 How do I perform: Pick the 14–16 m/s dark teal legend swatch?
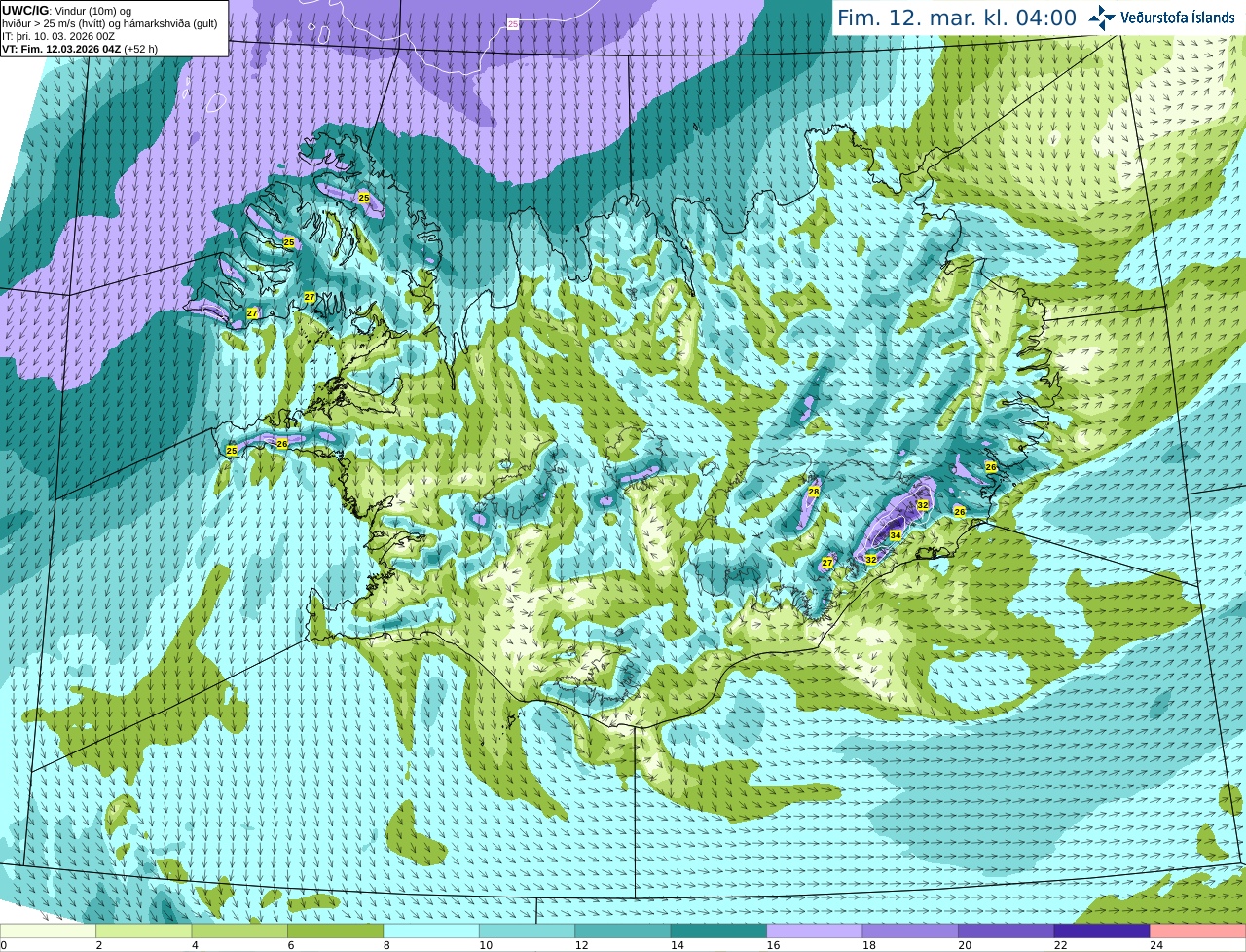(719, 932)
